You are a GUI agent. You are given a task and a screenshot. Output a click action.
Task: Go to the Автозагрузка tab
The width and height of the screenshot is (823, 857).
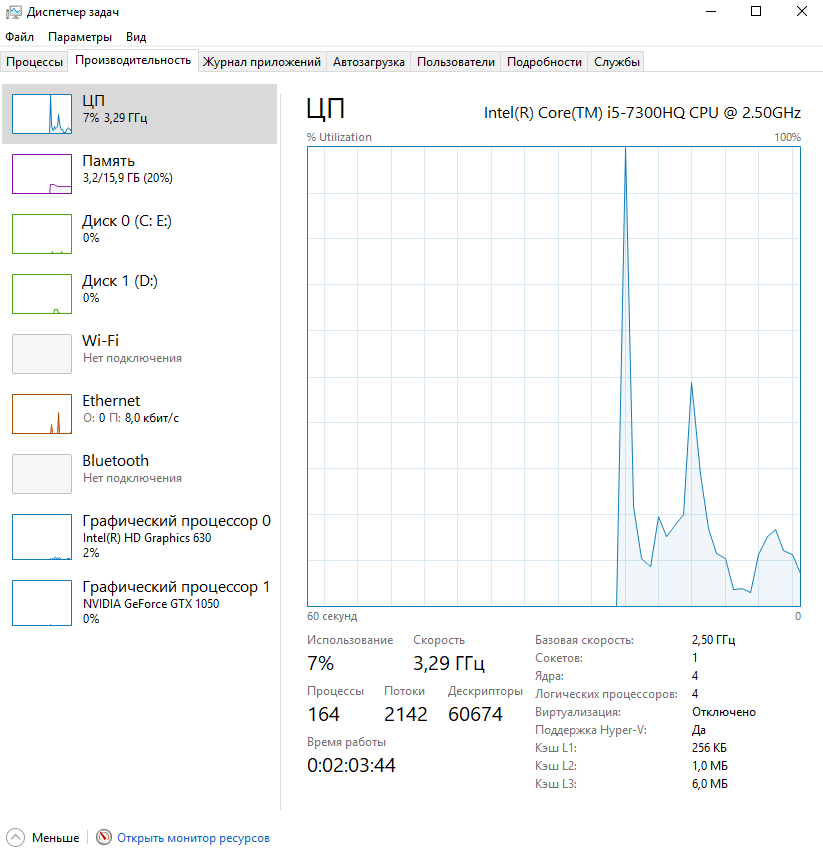pyautogui.click(x=368, y=62)
